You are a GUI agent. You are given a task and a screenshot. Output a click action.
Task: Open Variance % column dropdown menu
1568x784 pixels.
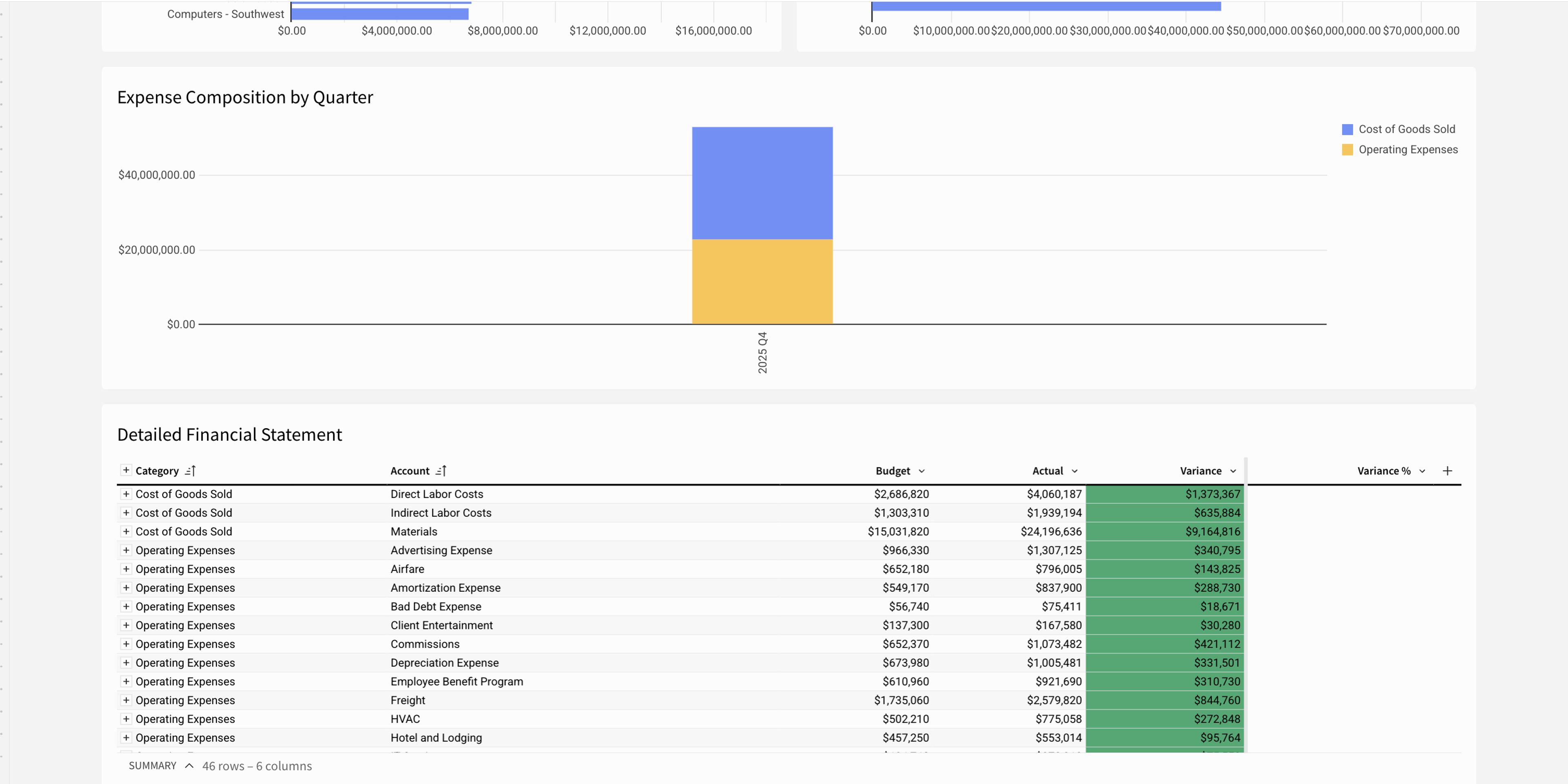[x=1423, y=471]
